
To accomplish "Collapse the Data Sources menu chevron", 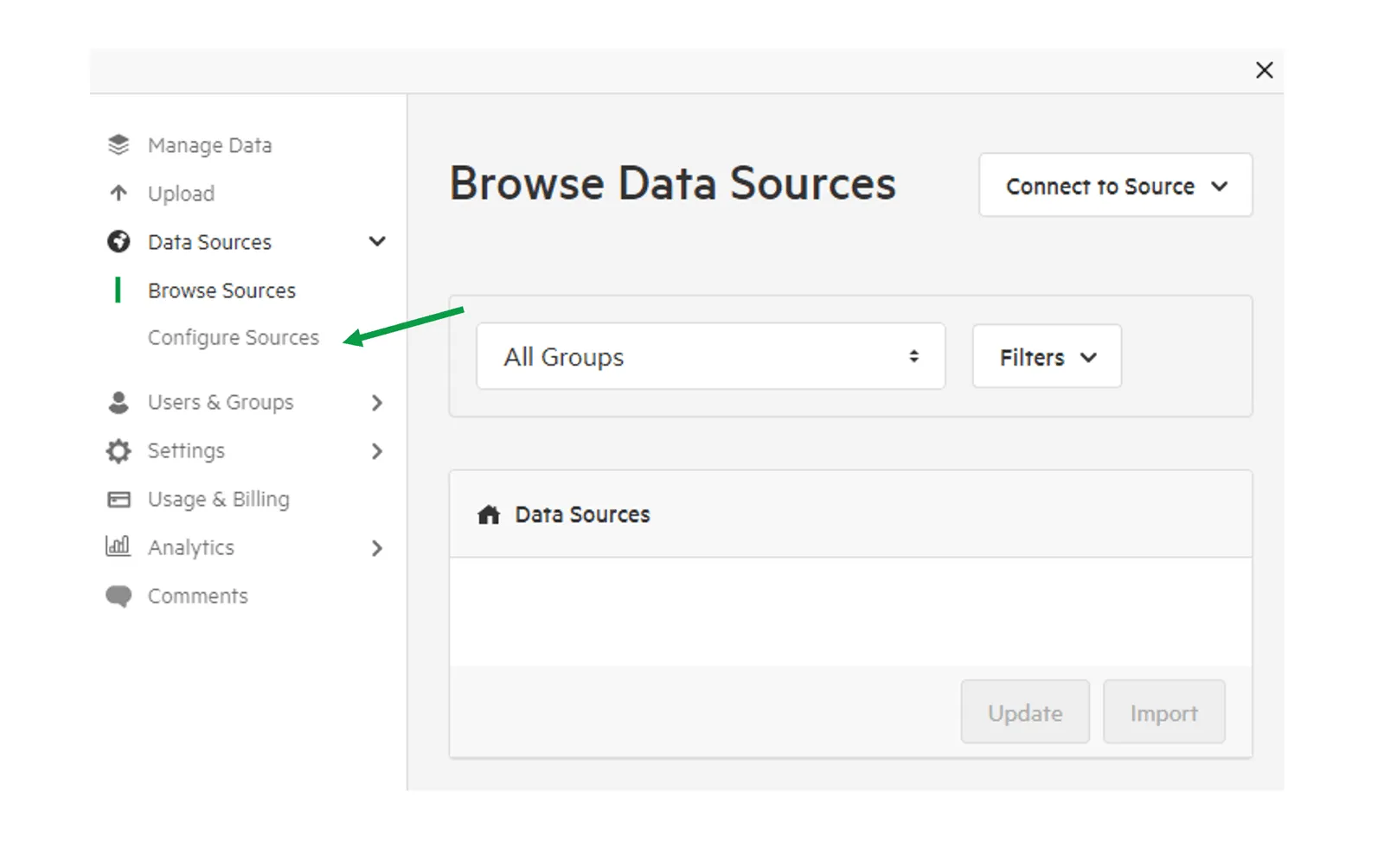I will (377, 241).
